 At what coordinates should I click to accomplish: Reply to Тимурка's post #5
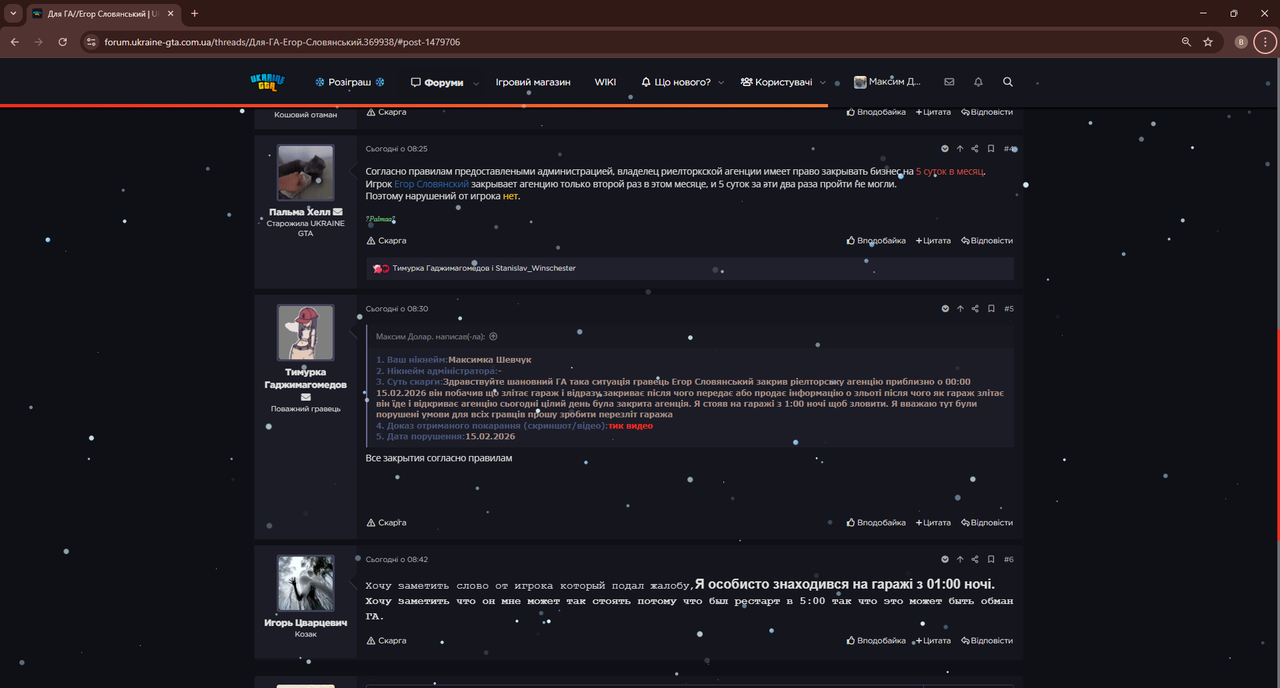click(x=986, y=523)
